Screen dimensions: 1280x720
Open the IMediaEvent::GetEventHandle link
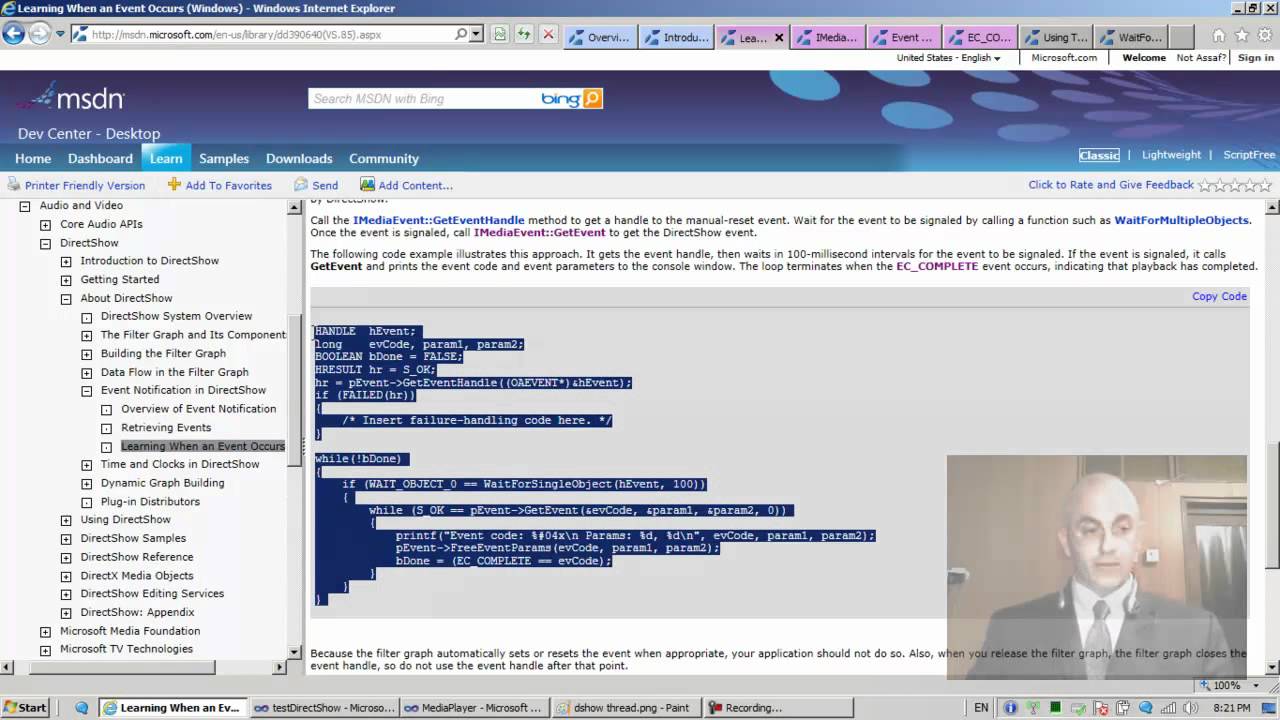(438, 220)
